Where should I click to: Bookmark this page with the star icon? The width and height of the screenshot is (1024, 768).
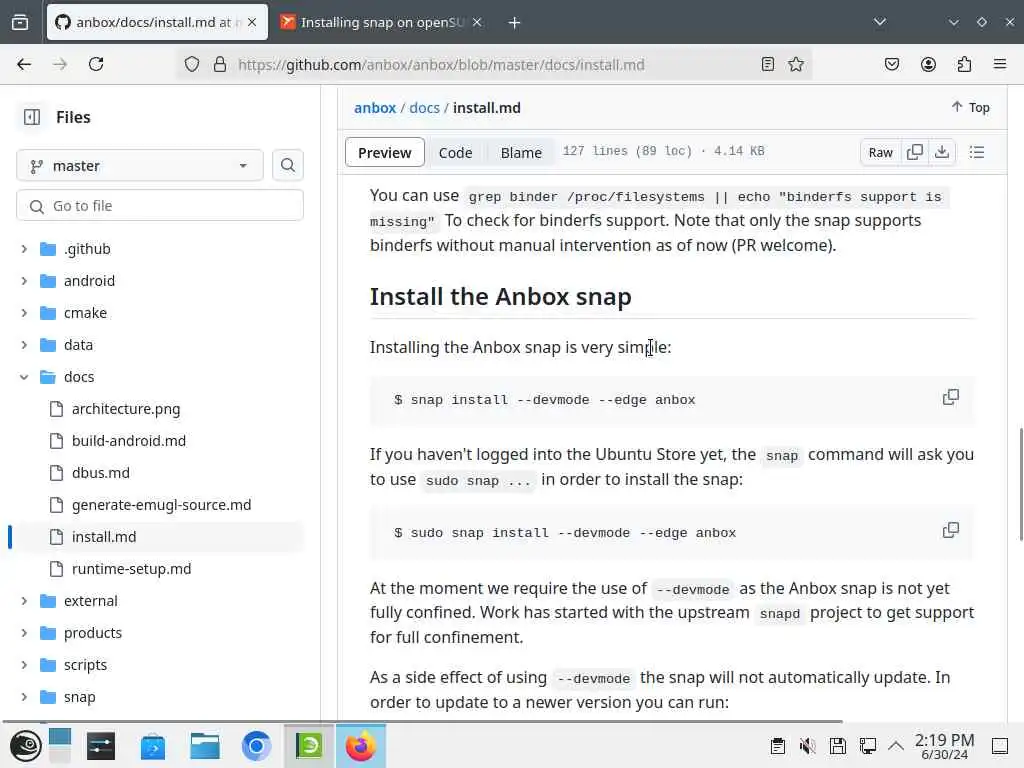795,64
